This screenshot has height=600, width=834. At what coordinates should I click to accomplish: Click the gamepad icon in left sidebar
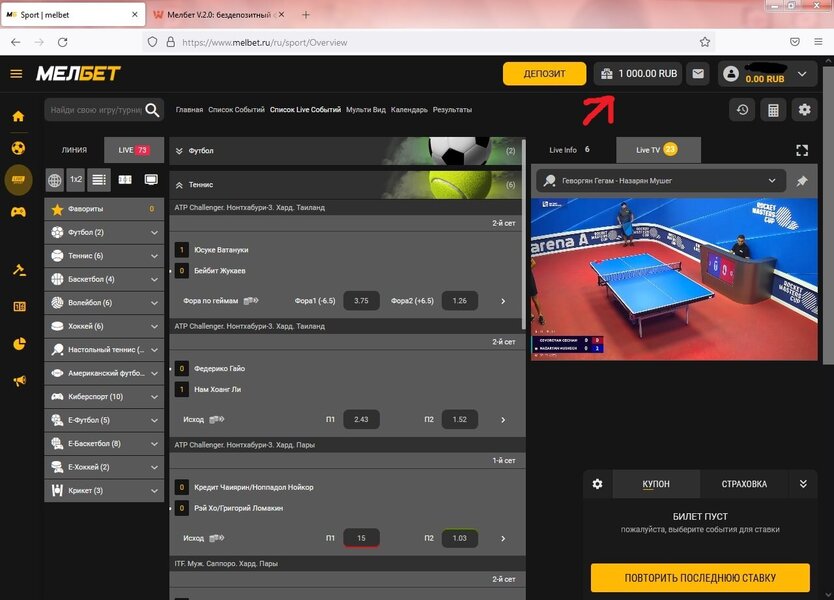[18, 212]
